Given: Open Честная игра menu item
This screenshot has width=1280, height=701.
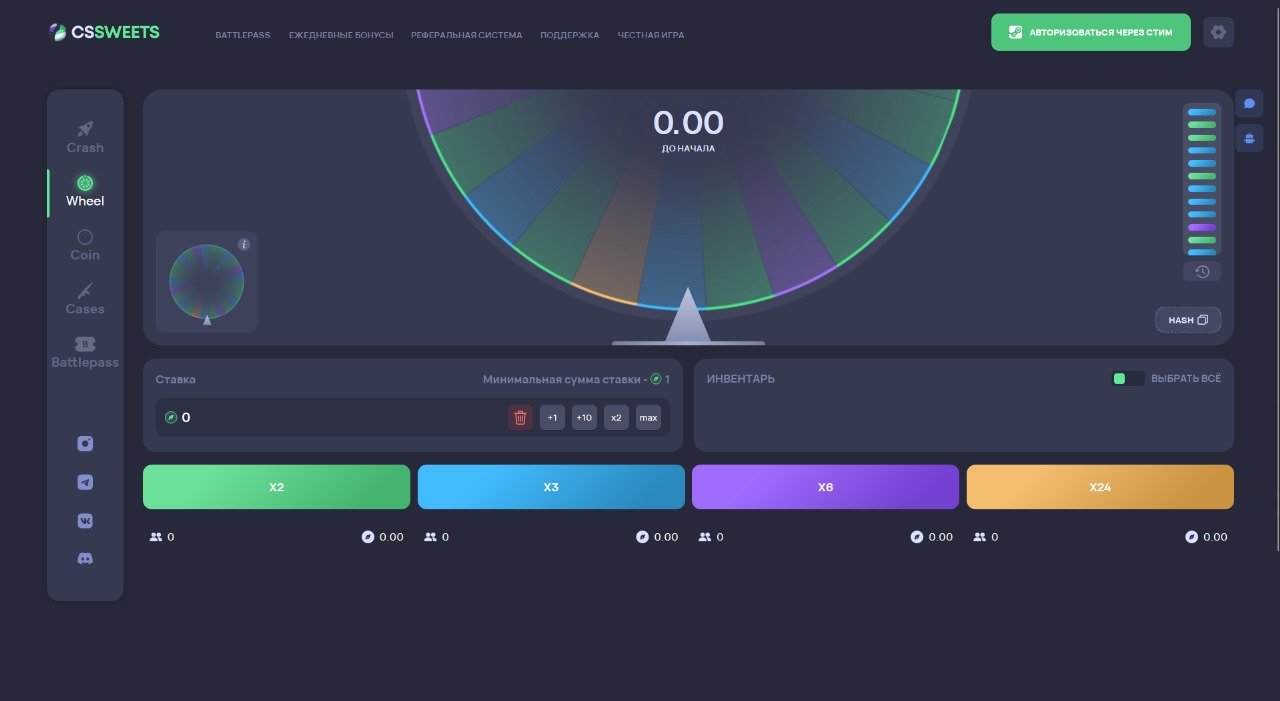Looking at the screenshot, I should [x=651, y=35].
